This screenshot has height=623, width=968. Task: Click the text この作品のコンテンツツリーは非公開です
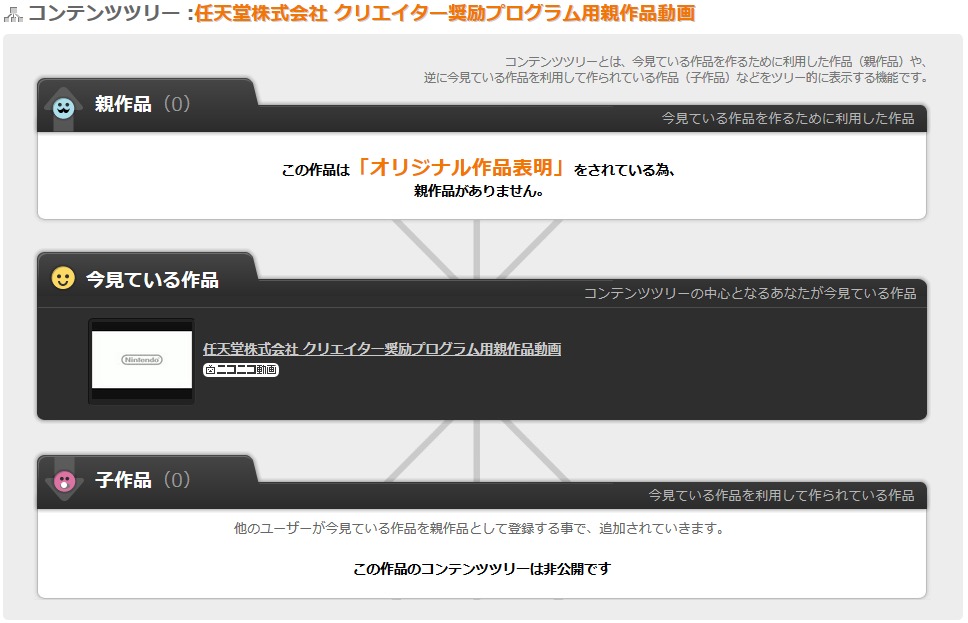pos(482,569)
